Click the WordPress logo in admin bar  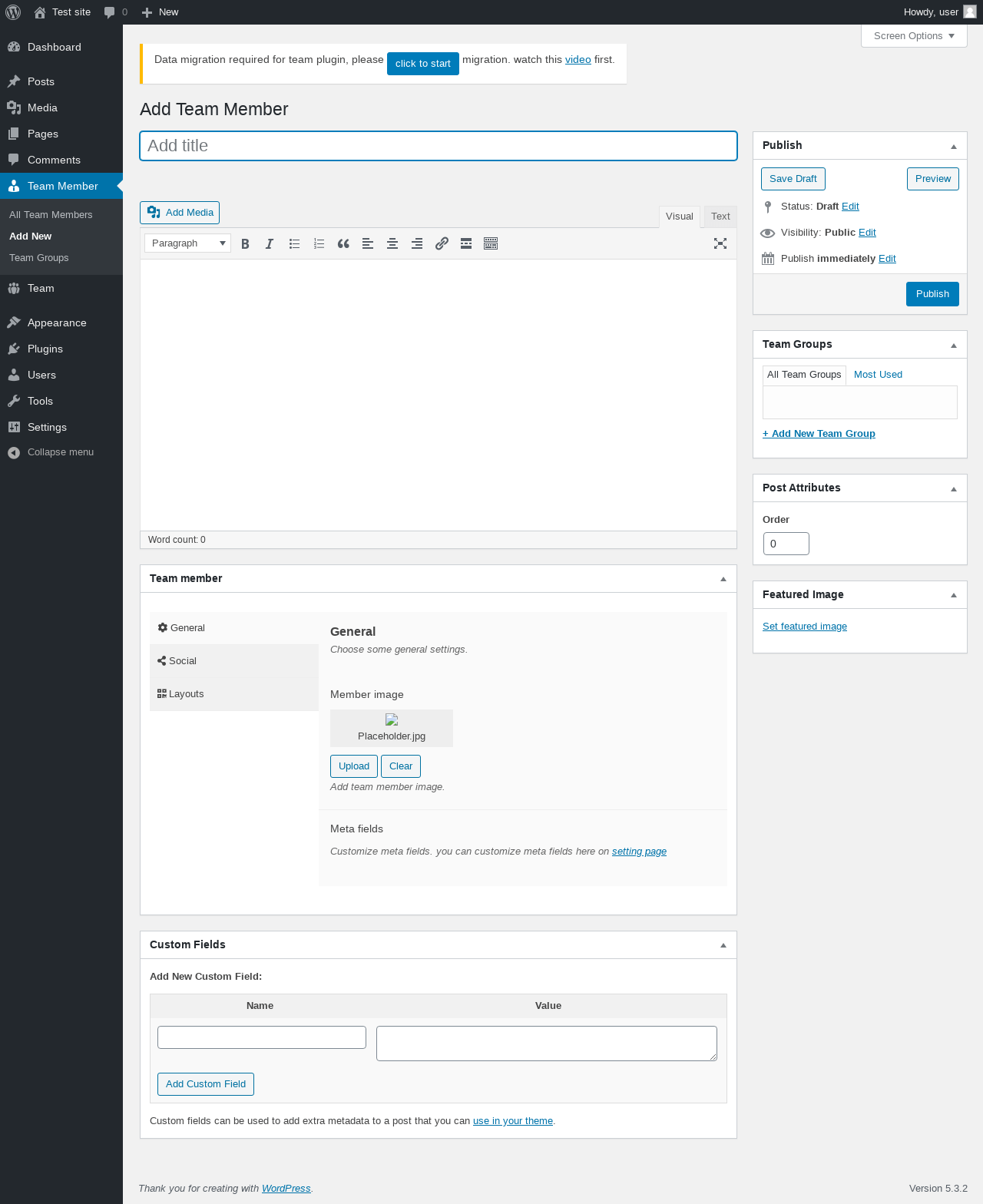pos(13,12)
